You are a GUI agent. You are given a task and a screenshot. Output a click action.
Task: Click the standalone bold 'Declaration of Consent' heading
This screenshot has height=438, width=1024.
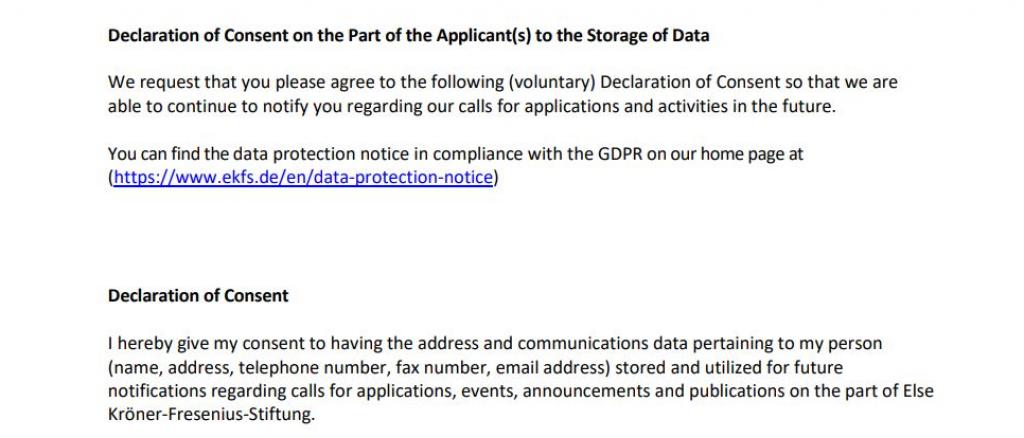pyautogui.click(x=198, y=296)
